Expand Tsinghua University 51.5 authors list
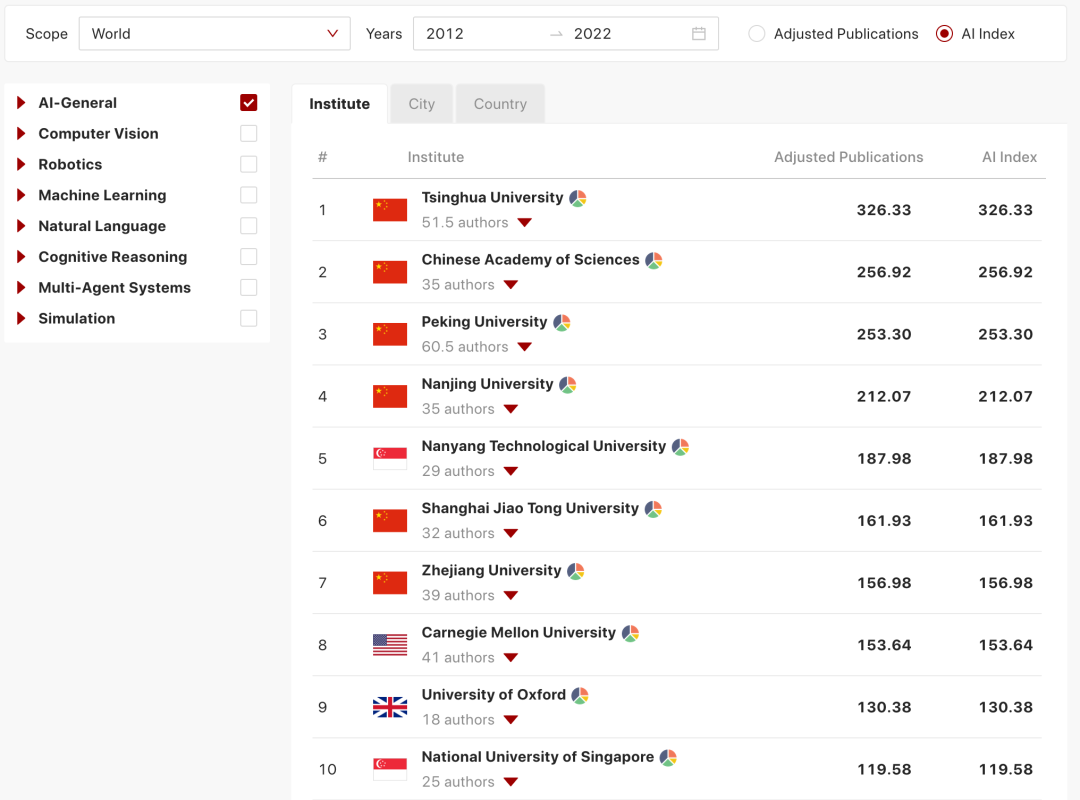The height and width of the screenshot is (800, 1080). [x=525, y=223]
